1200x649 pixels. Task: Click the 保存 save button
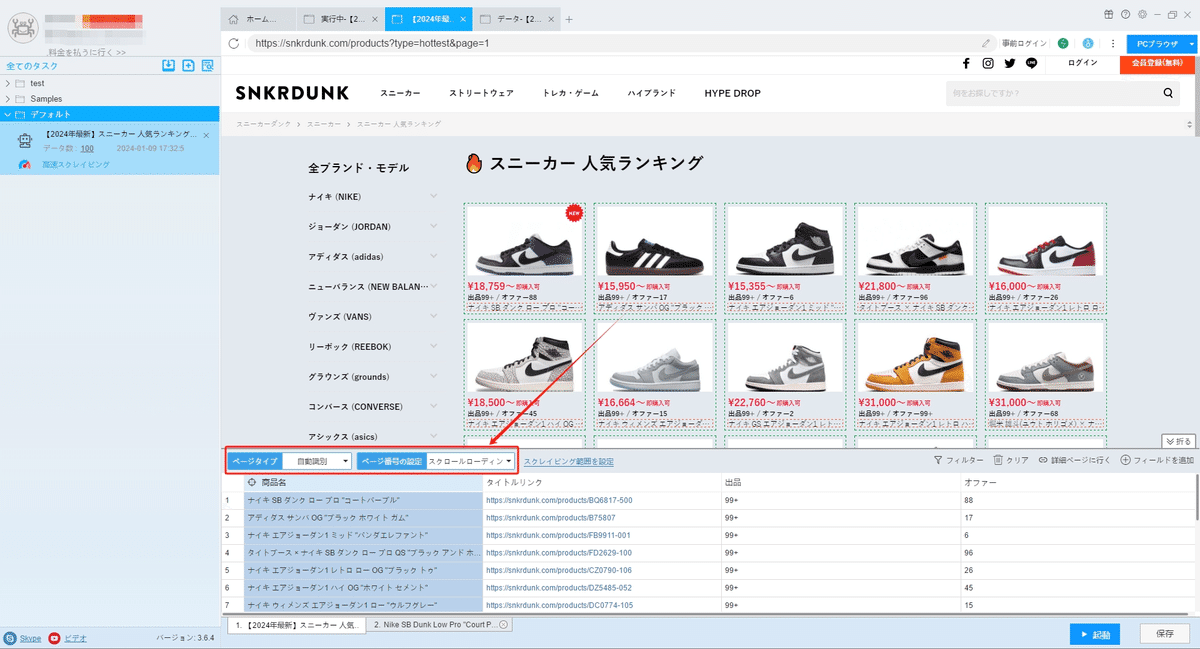pyautogui.click(x=1164, y=634)
